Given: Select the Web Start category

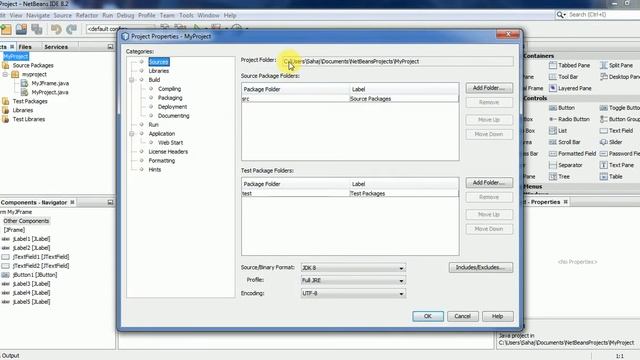Looking at the screenshot, I should (170, 143).
